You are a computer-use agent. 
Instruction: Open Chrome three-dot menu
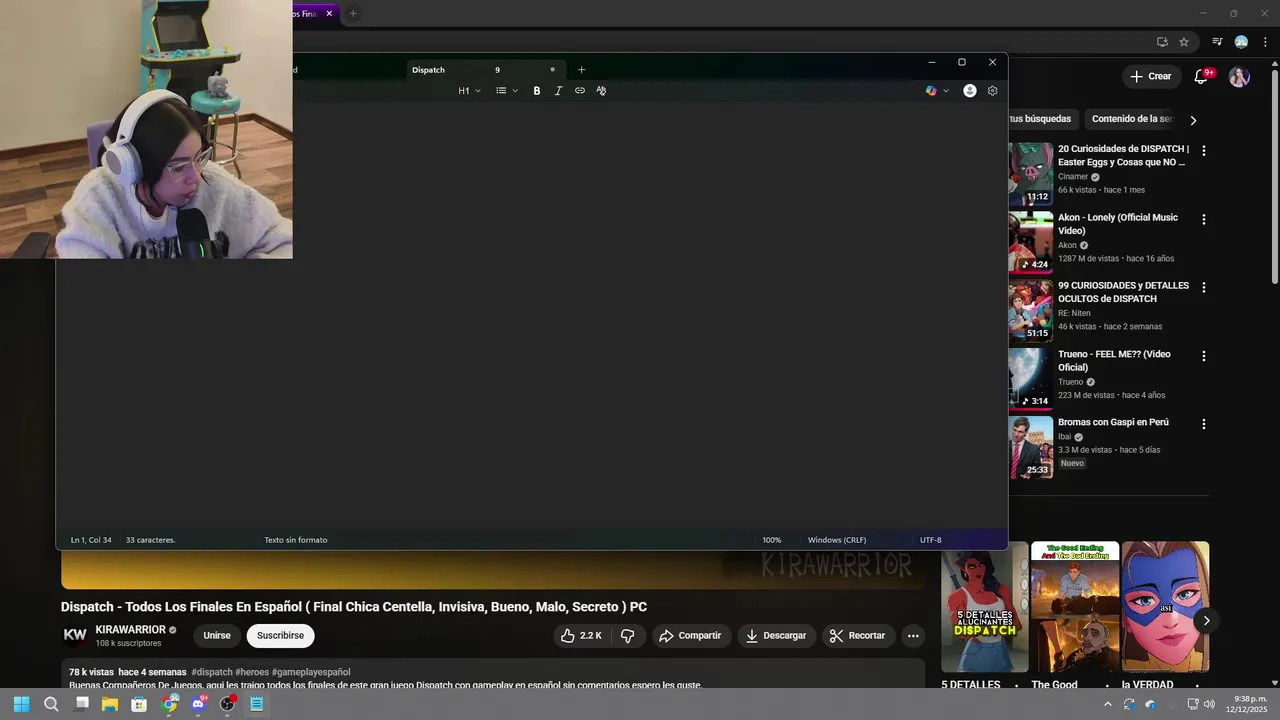coord(1266,42)
